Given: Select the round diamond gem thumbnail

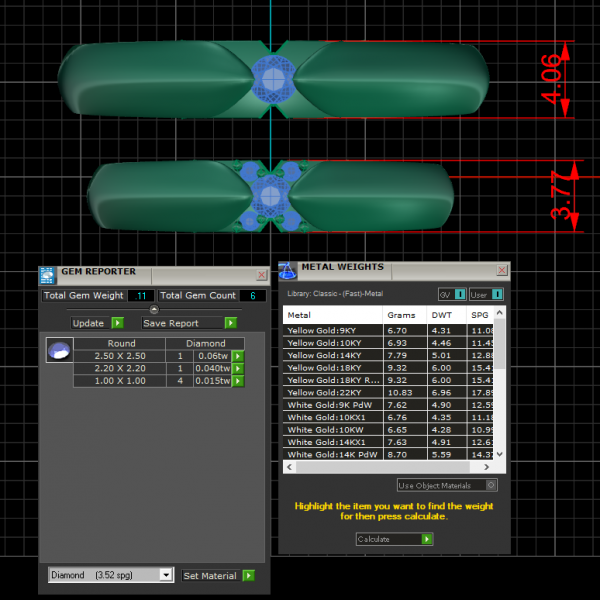Looking at the screenshot, I should 59,350.
